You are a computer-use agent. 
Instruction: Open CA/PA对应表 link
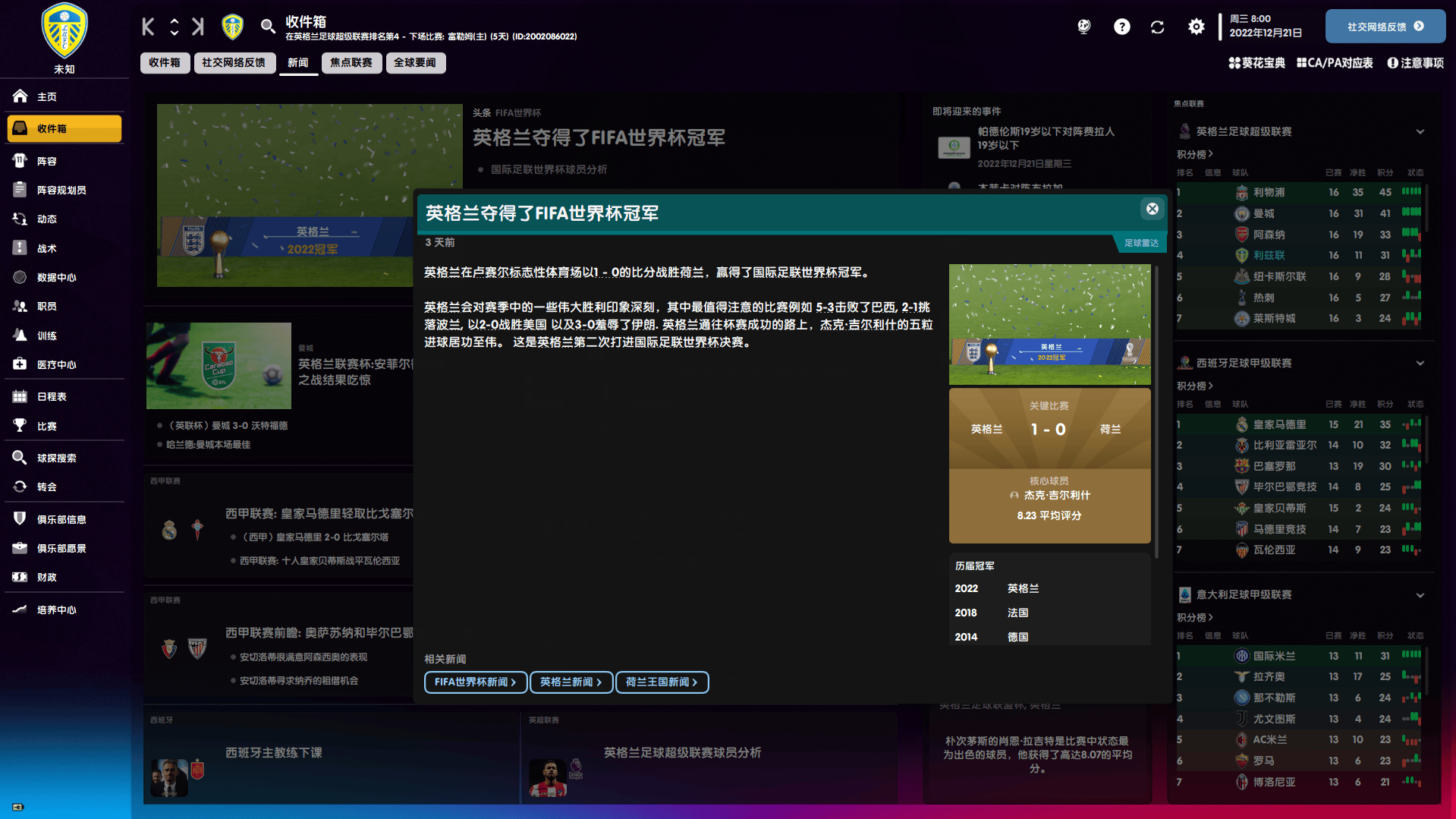(1335, 63)
